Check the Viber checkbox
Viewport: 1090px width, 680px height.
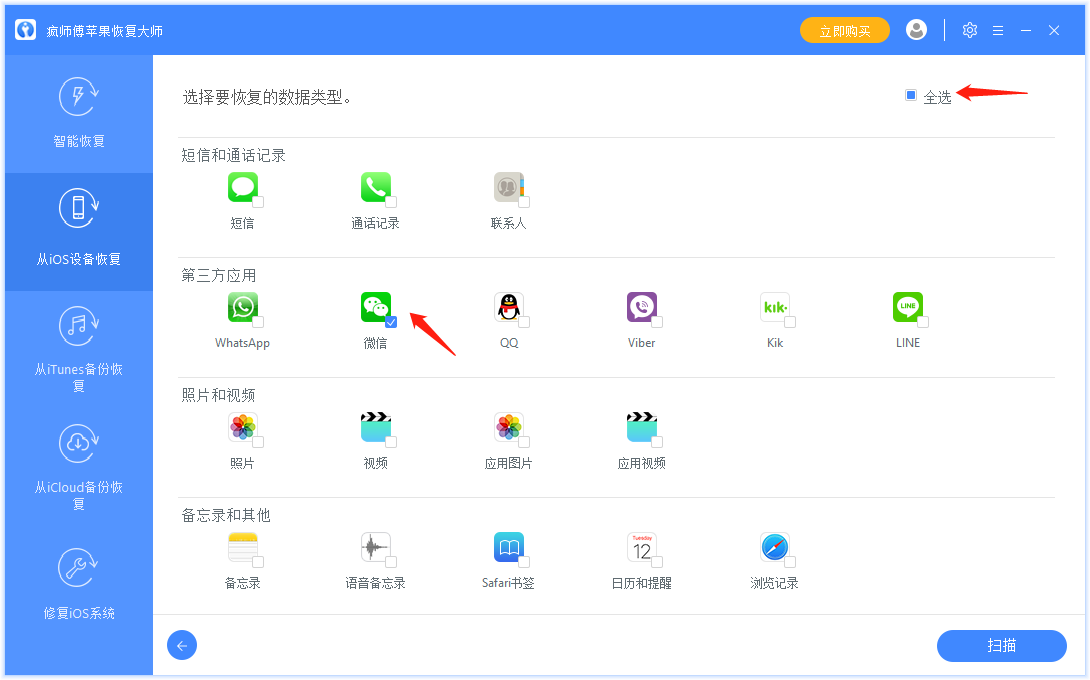657,322
